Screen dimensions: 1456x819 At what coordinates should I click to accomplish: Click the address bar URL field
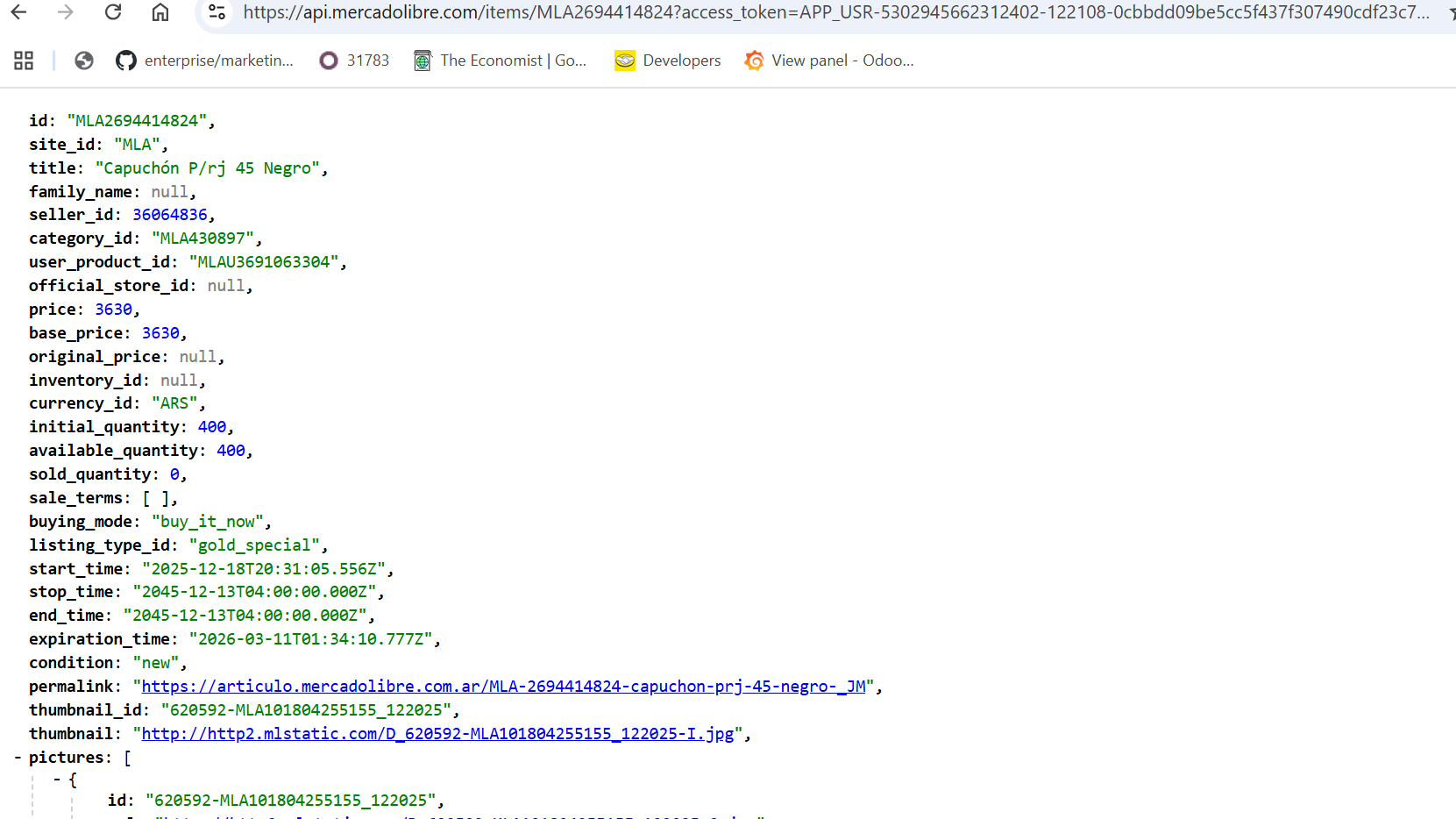point(833,12)
